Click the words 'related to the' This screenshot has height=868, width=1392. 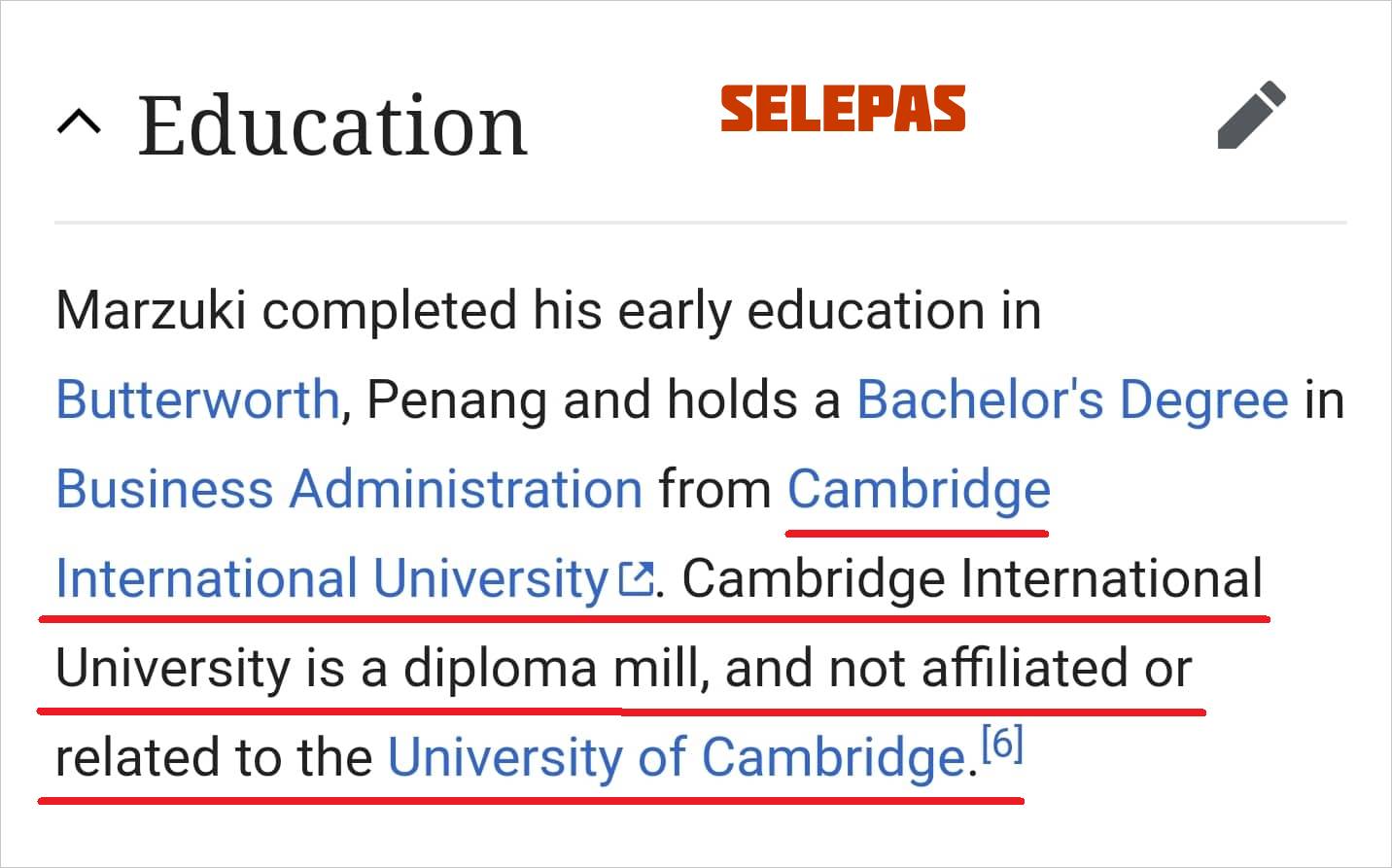[214, 758]
